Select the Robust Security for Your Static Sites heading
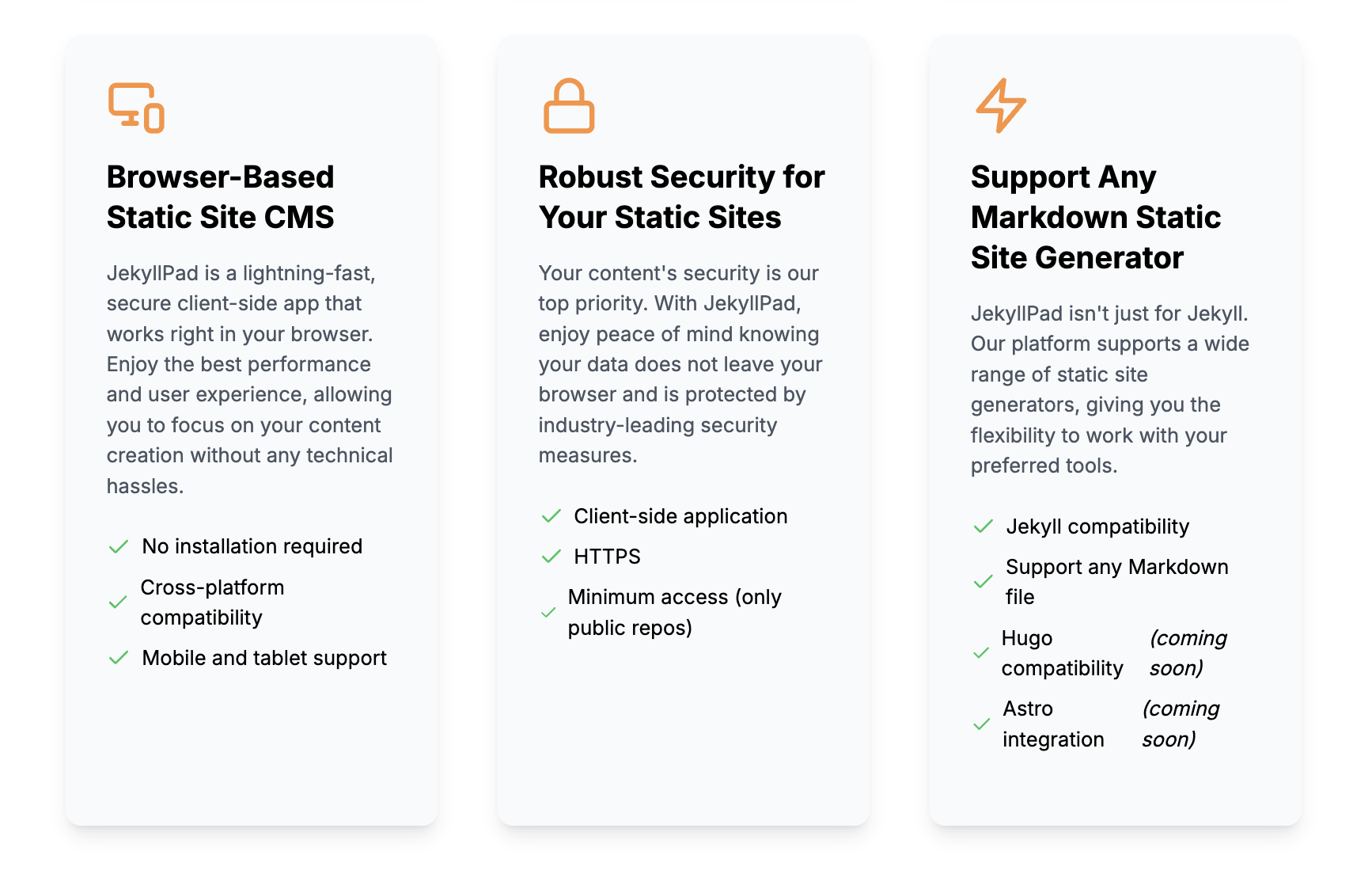The height and width of the screenshot is (874, 1372). point(682,197)
